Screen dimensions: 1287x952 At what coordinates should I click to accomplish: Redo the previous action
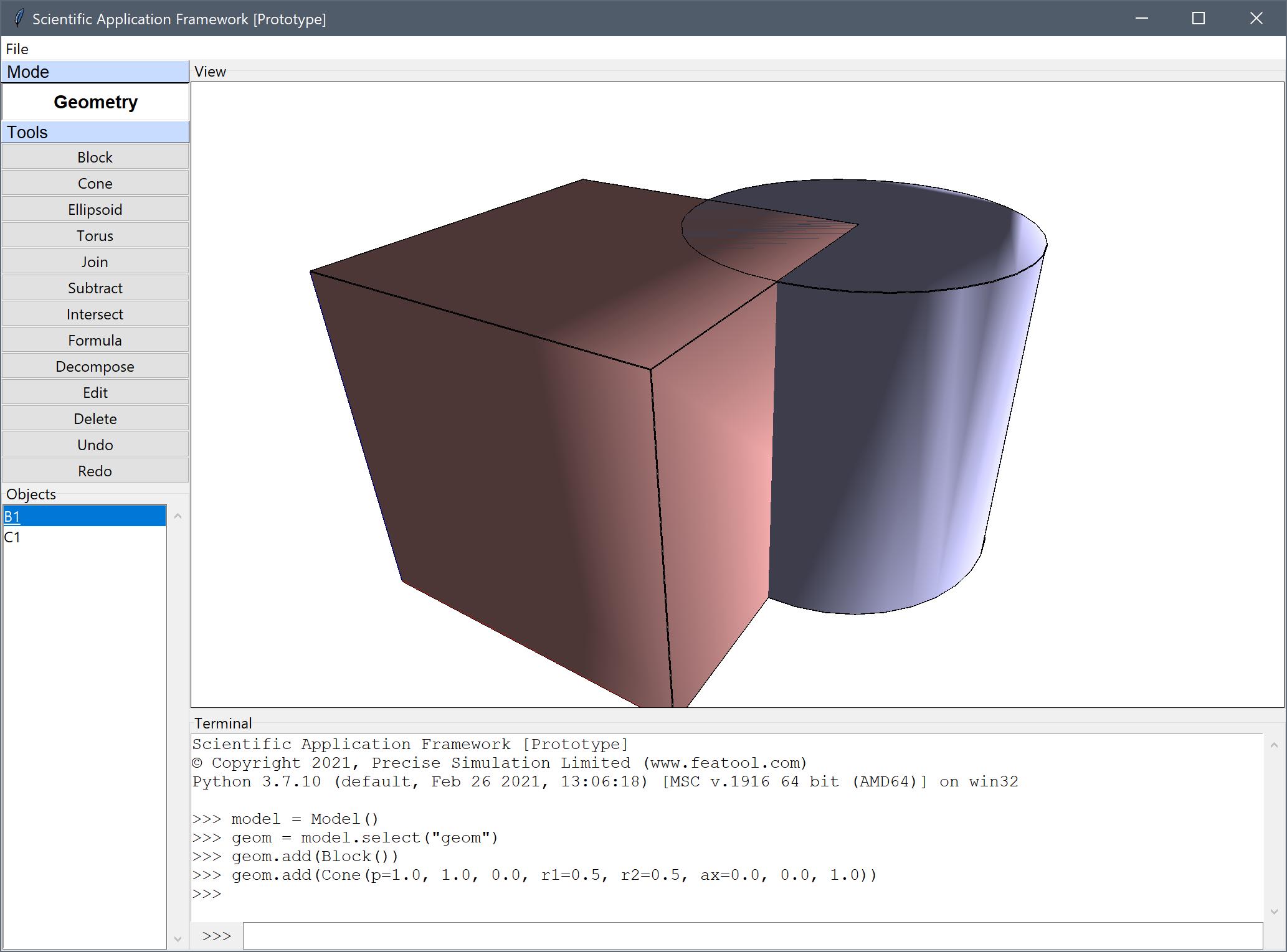coord(95,471)
